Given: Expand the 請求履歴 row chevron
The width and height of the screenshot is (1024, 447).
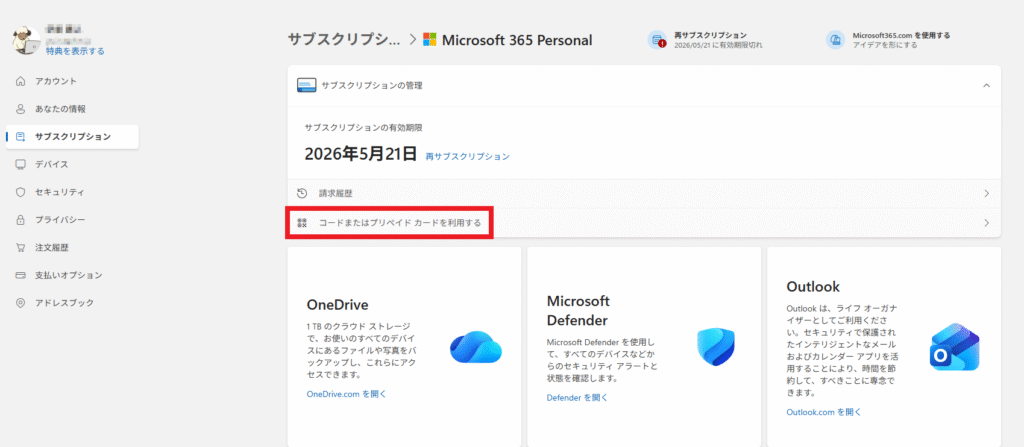Looking at the screenshot, I should click(986, 193).
